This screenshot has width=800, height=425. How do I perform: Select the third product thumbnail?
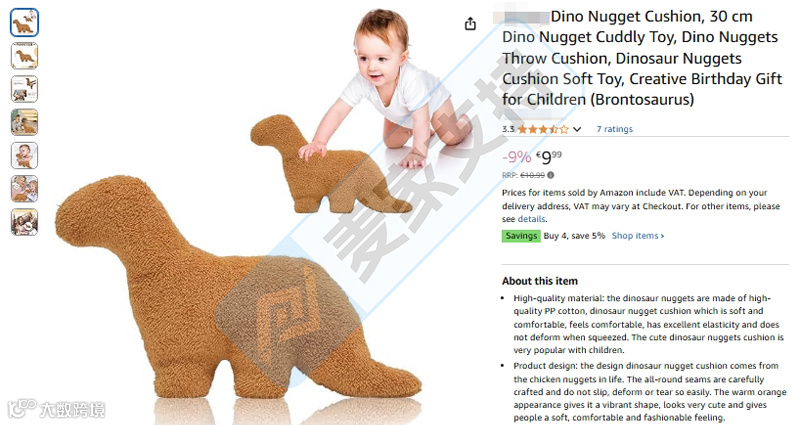[24, 89]
